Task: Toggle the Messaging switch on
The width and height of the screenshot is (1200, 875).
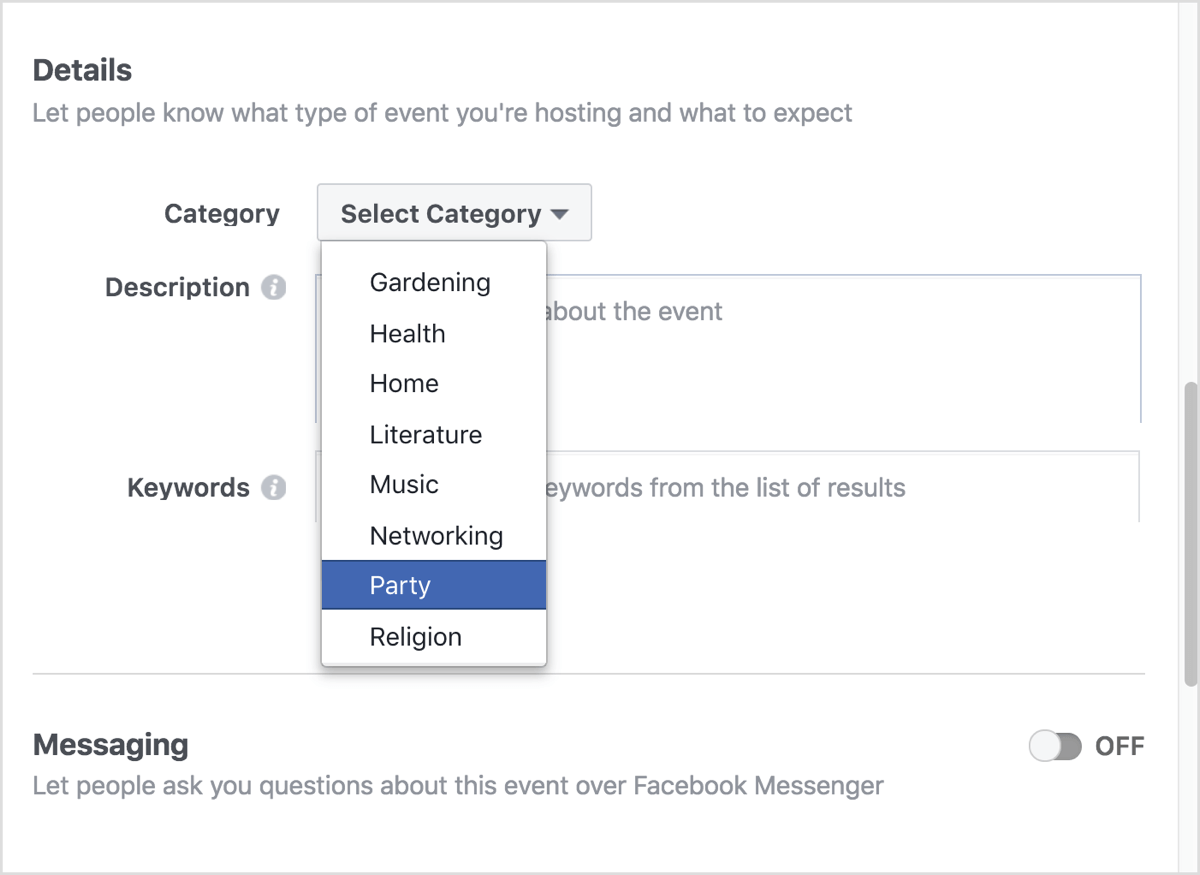Action: point(1055,746)
